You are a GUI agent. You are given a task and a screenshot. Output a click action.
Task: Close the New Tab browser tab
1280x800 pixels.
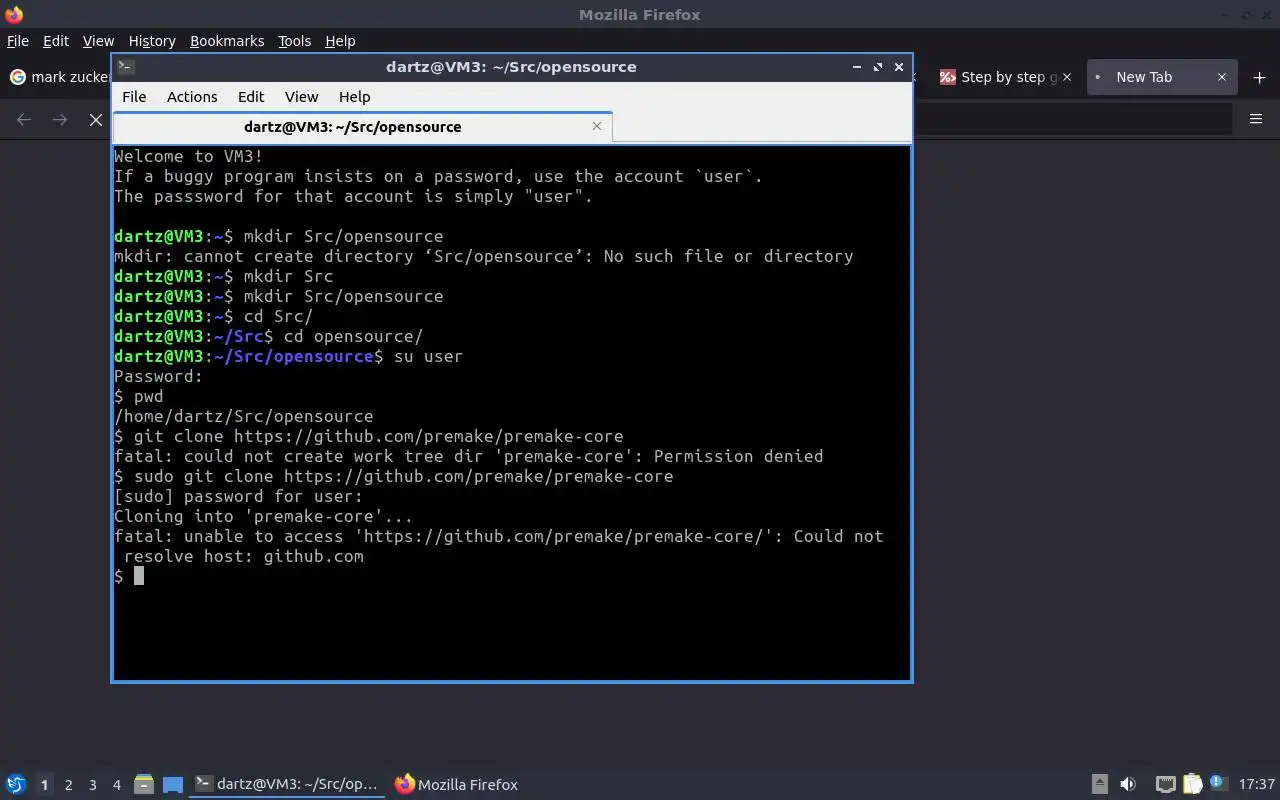(1221, 77)
